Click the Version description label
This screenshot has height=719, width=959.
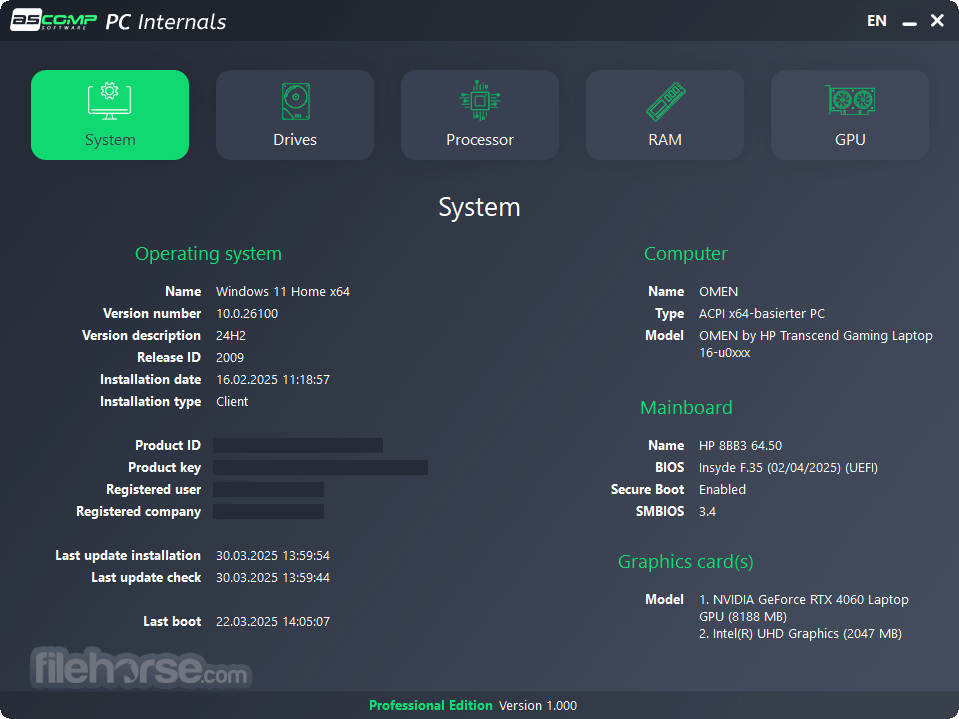click(141, 336)
